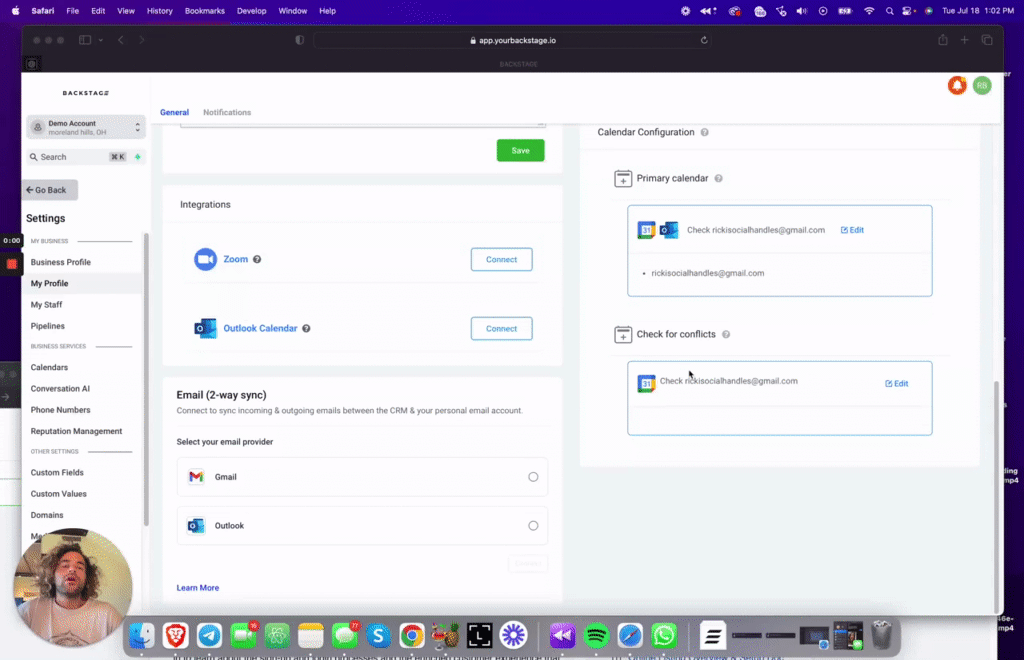
Task: Click the Calendar Configuration help icon
Action: (x=705, y=133)
